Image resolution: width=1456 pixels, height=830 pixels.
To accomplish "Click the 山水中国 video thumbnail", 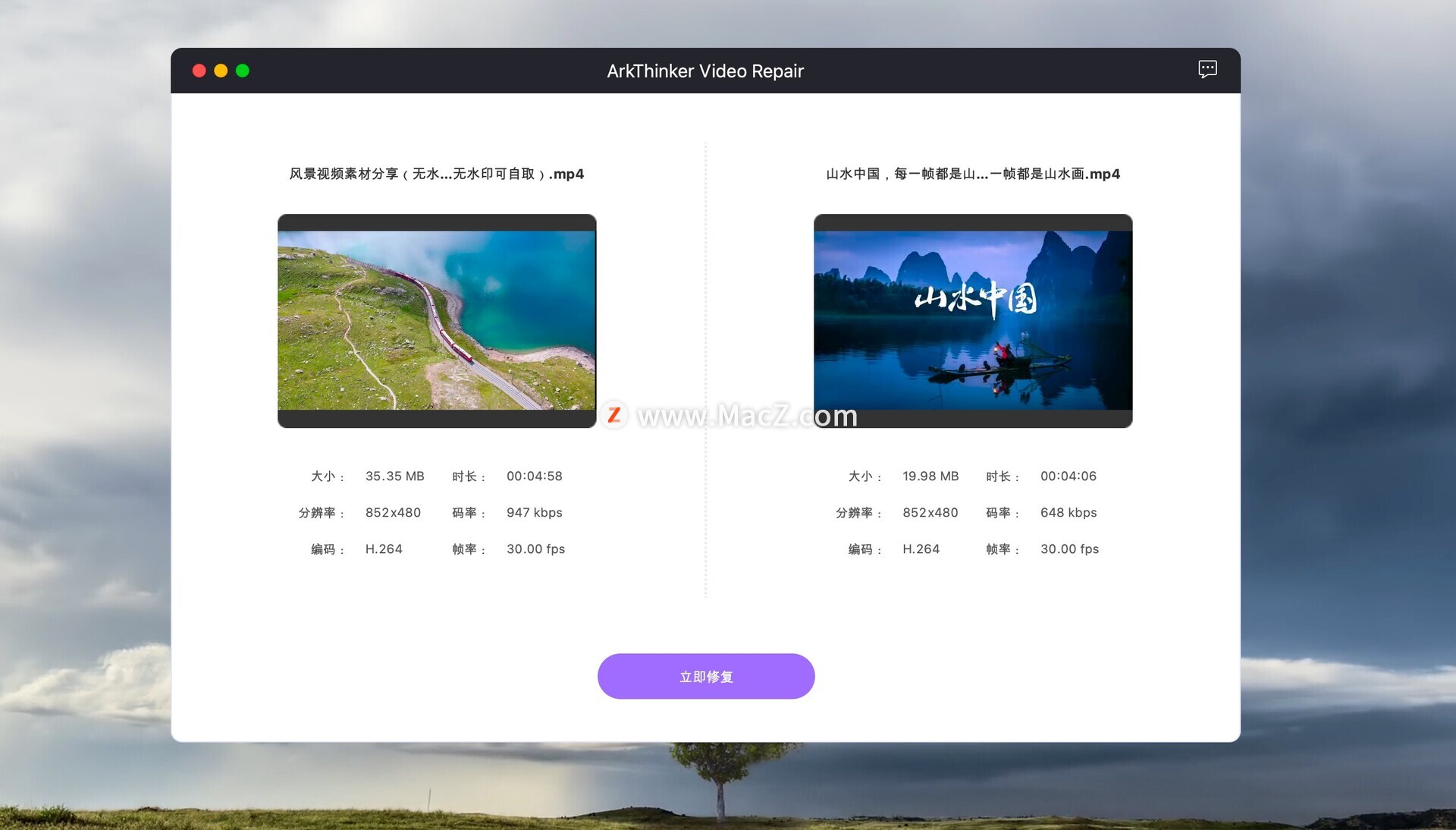I will coord(973,320).
